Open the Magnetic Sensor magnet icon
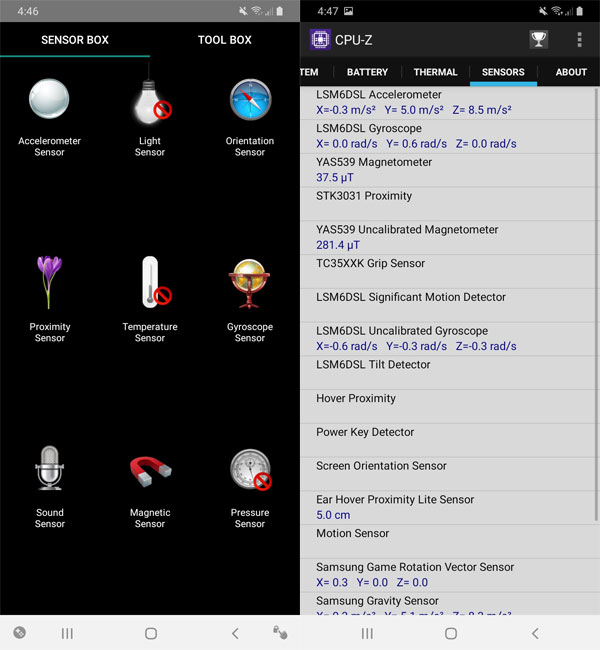600x650 pixels. [150, 469]
